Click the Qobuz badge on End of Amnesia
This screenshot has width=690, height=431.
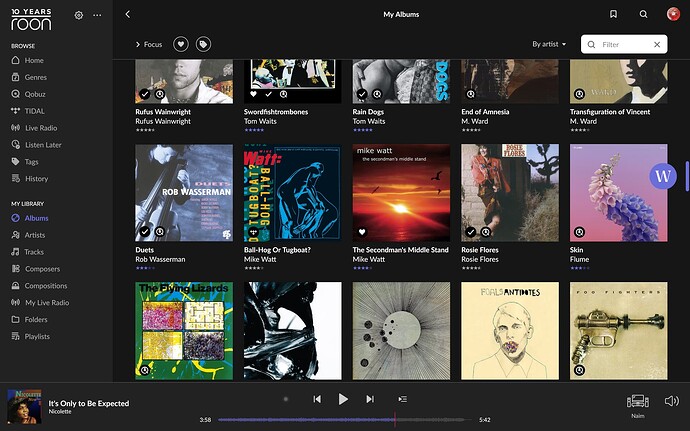tap(471, 94)
